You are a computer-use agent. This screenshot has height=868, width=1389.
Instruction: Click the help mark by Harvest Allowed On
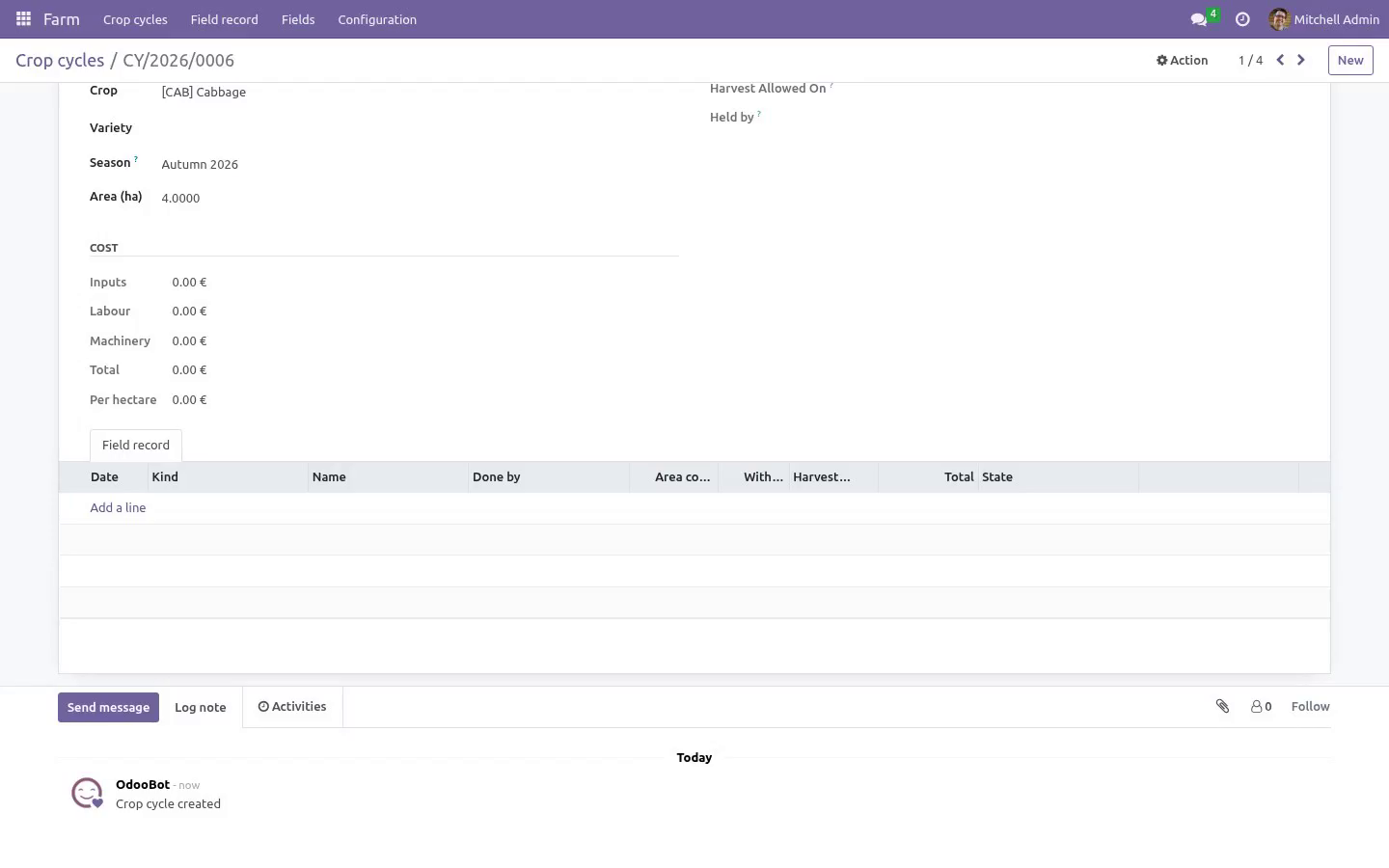(x=831, y=85)
